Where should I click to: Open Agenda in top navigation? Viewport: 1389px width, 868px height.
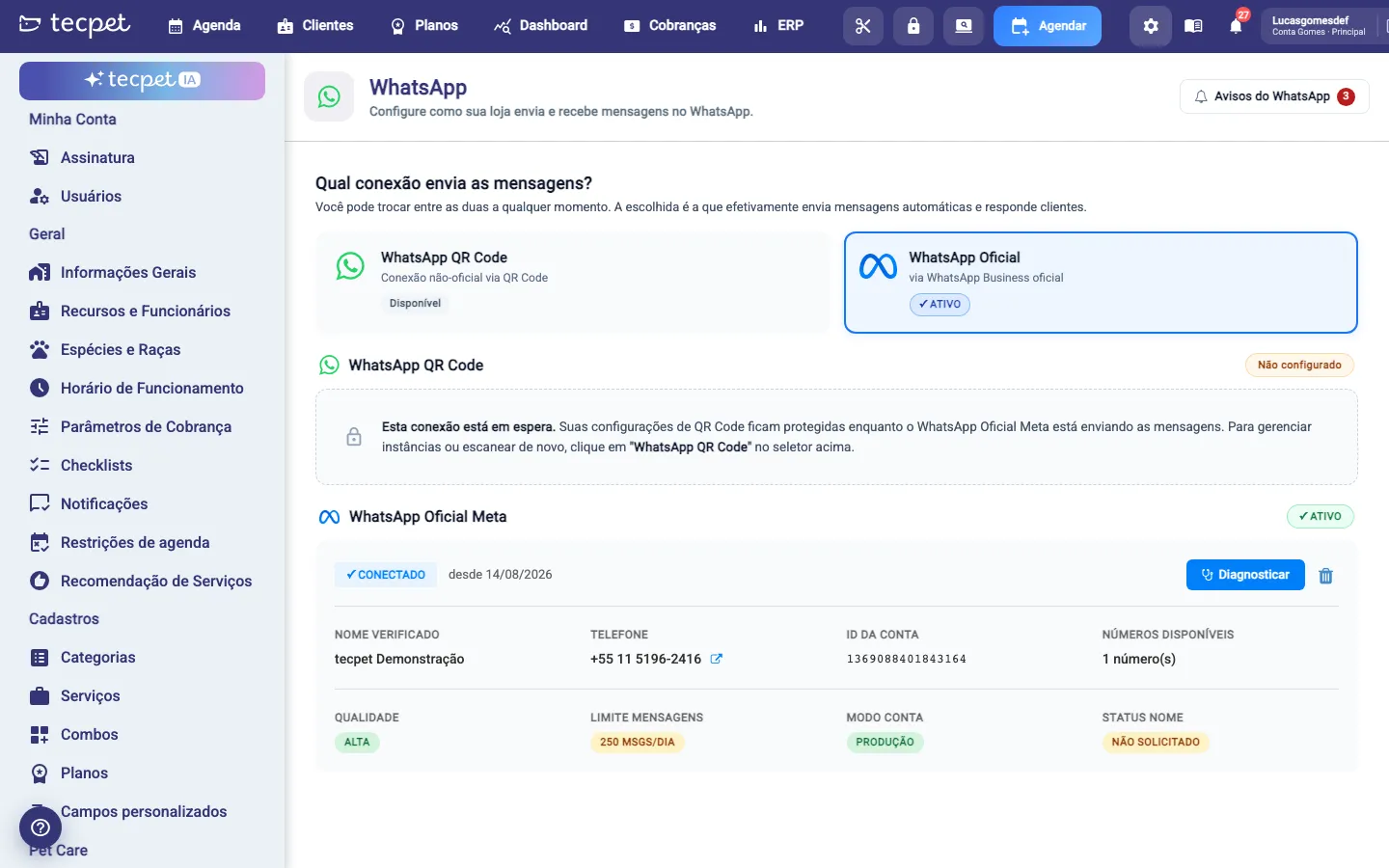[x=204, y=26]
